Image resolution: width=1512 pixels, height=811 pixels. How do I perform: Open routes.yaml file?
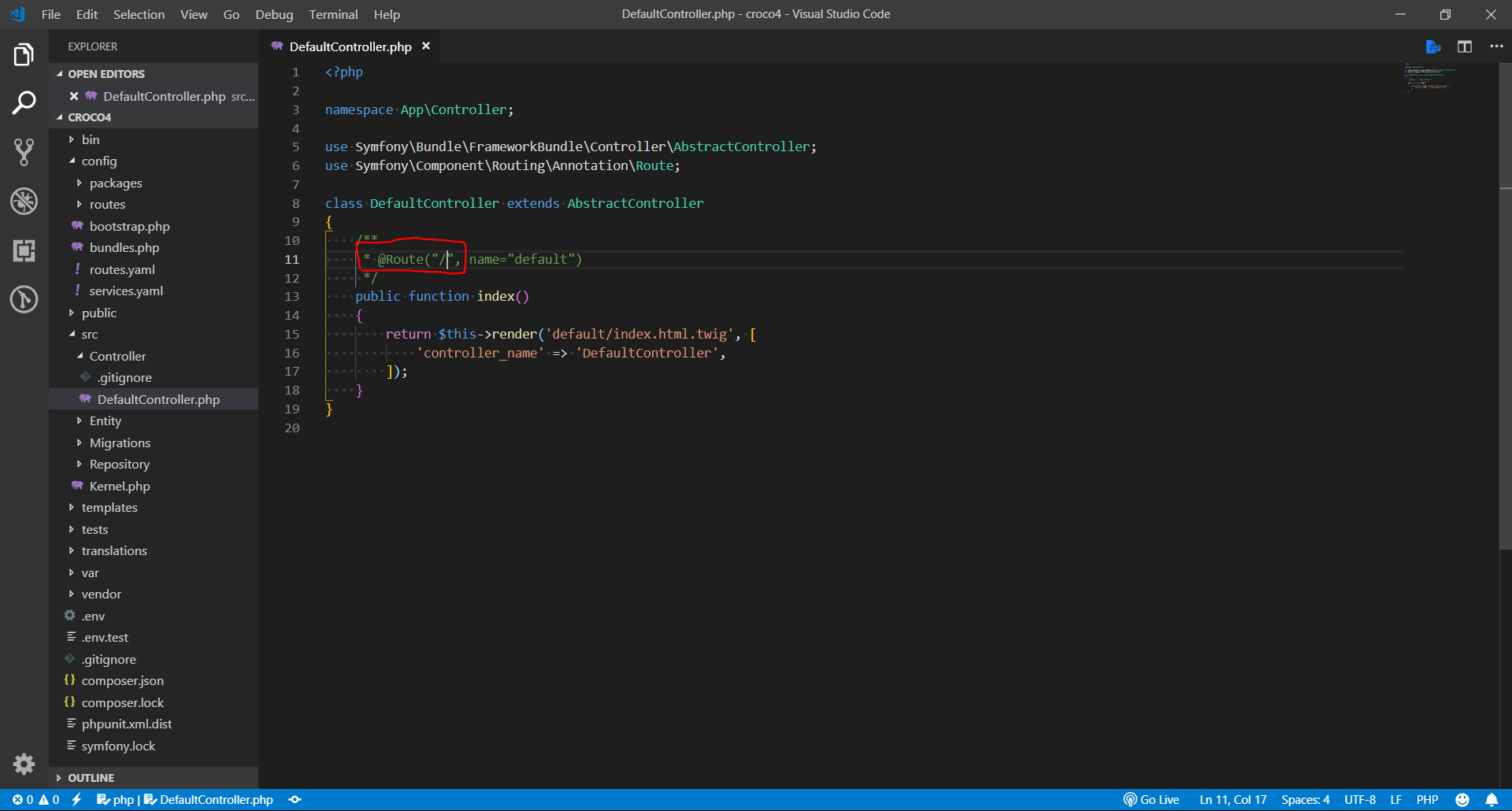pyautogui.click(x=154, y=269)
